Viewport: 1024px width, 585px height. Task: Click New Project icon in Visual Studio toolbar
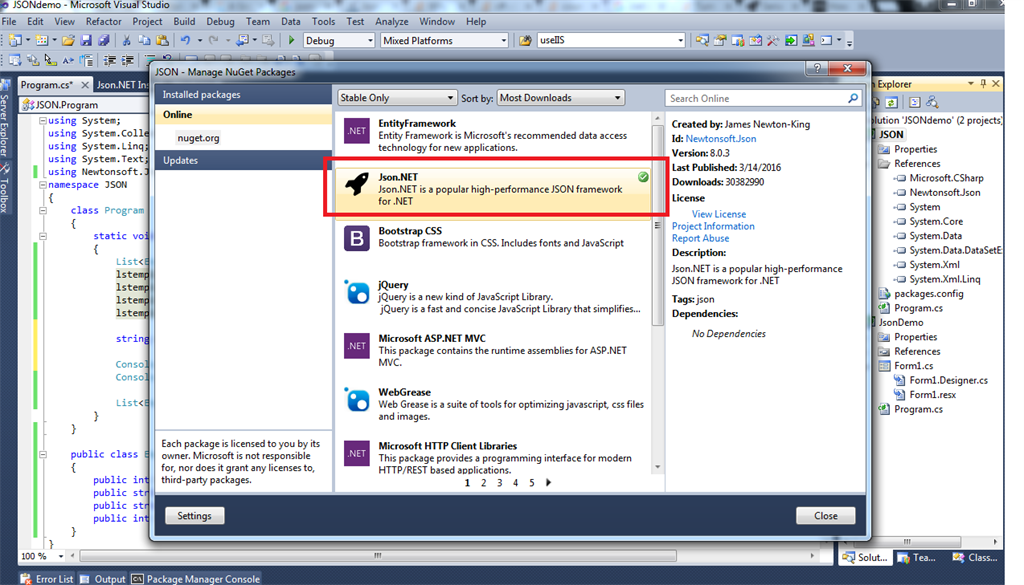(x=15, y=40)
